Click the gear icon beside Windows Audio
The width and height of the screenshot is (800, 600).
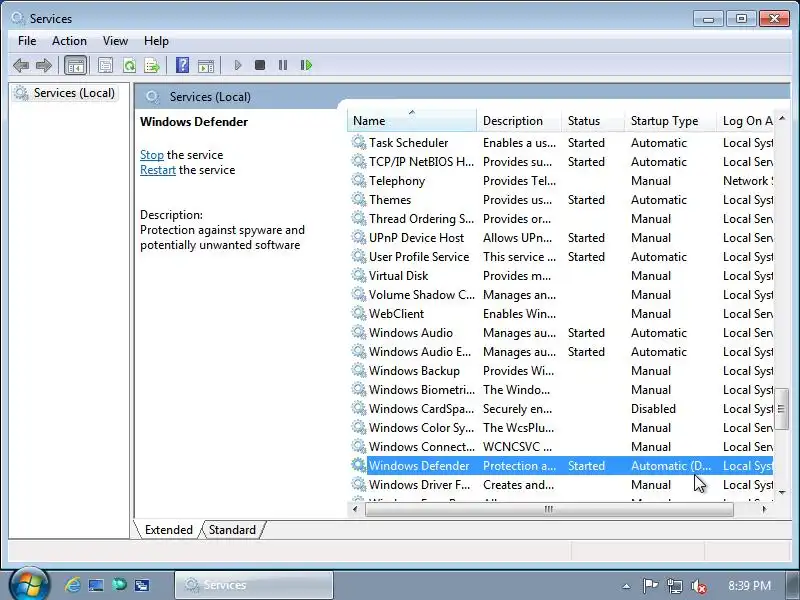359,332
